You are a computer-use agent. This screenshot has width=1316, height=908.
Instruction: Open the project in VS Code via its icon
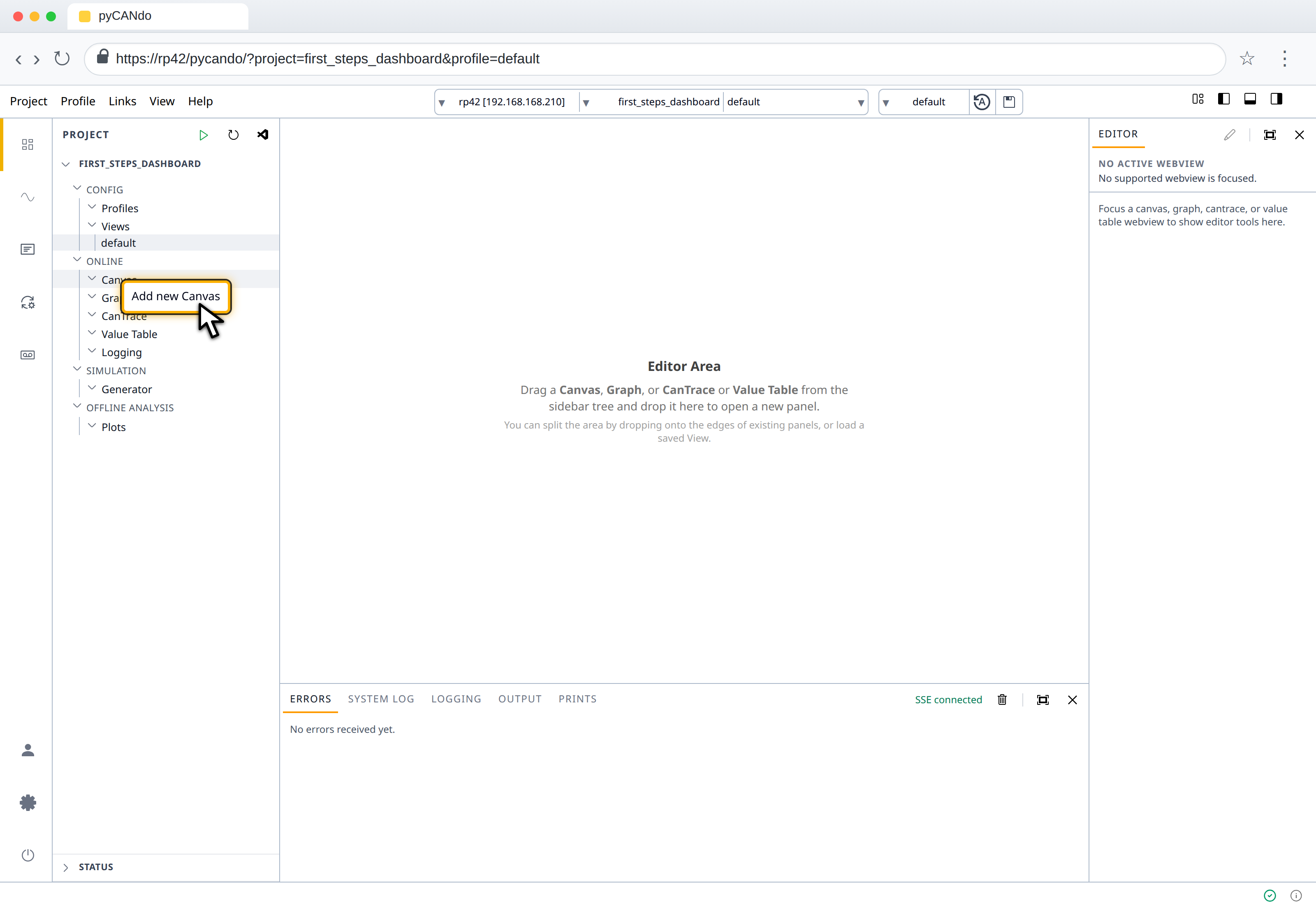[x=263, y=135]
